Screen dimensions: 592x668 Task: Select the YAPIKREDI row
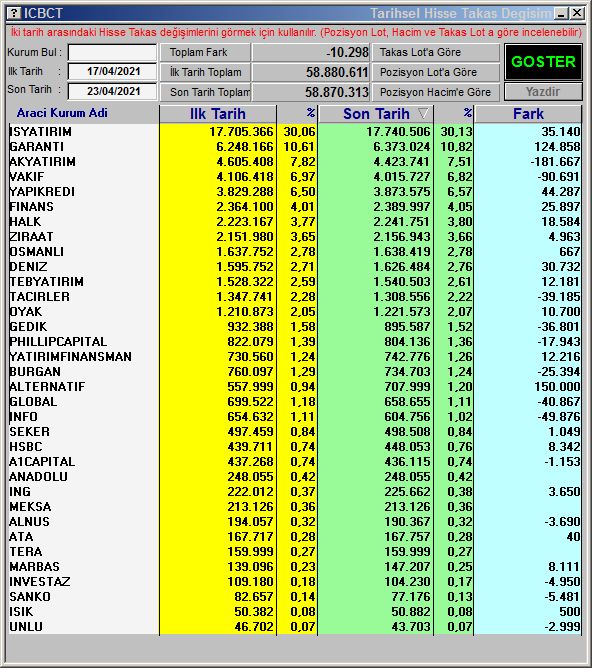click(x=295, y=192)
